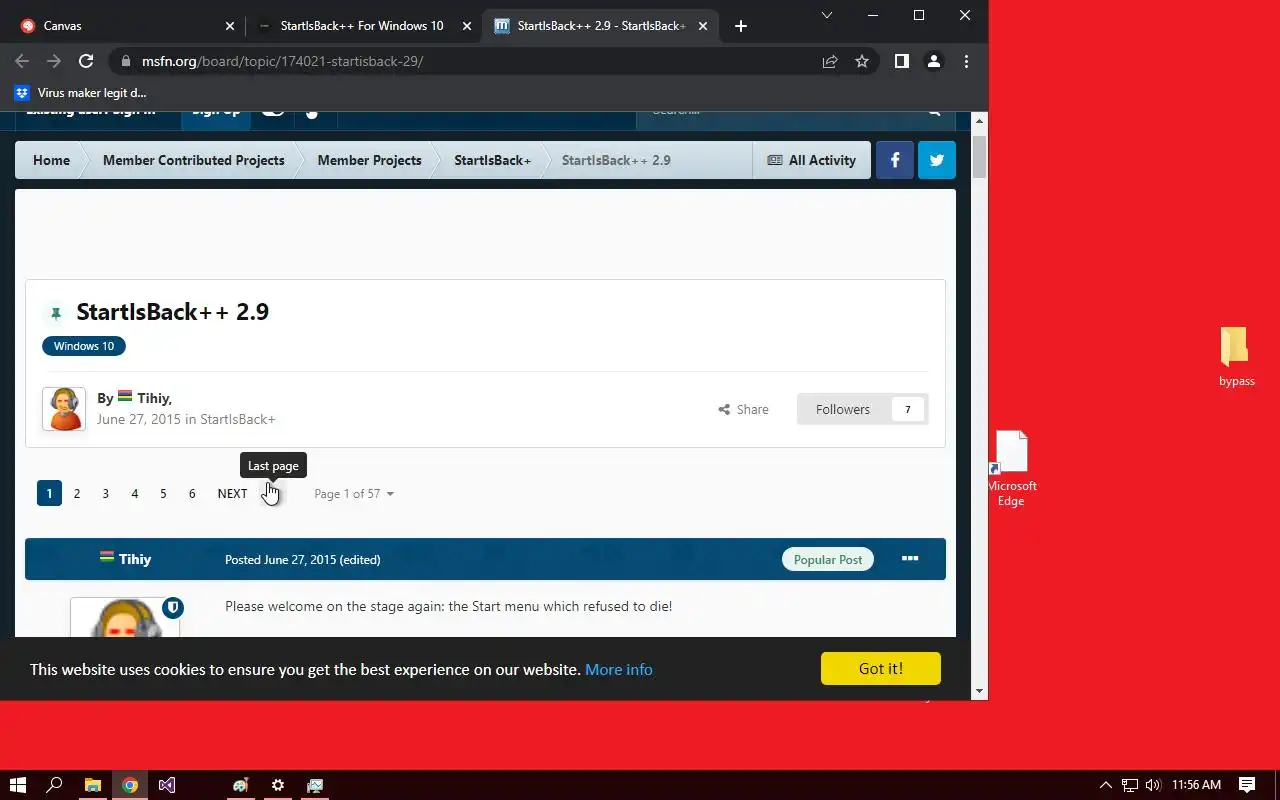Open Chrome three-dot menu
This screenshot has height=800, width=1280.
966,61
